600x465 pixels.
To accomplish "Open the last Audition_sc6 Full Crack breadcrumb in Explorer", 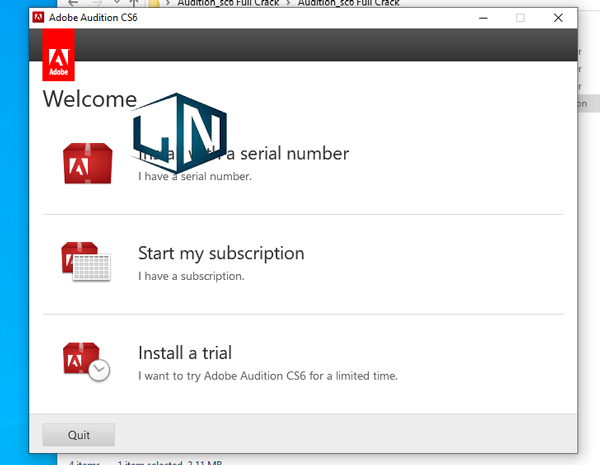I will pos(349,3).
